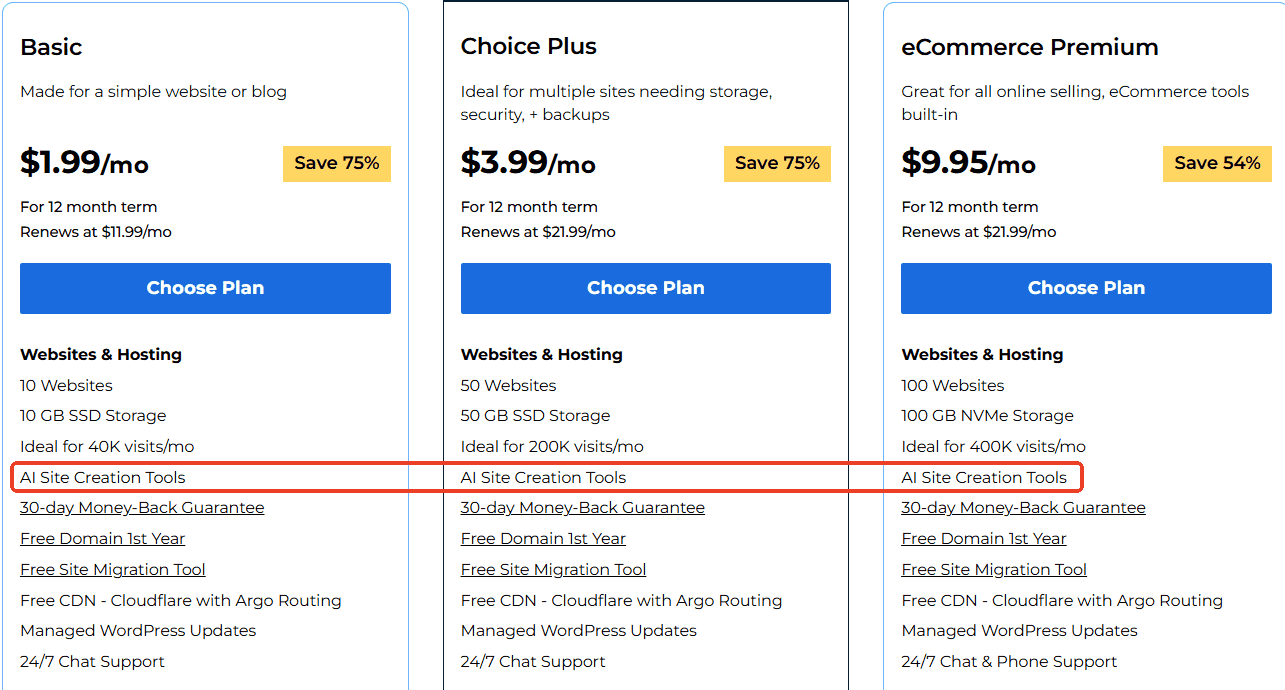Click Free Domain 1st Year in Choice Plus
1285x690 pixels.
point(543,539)
